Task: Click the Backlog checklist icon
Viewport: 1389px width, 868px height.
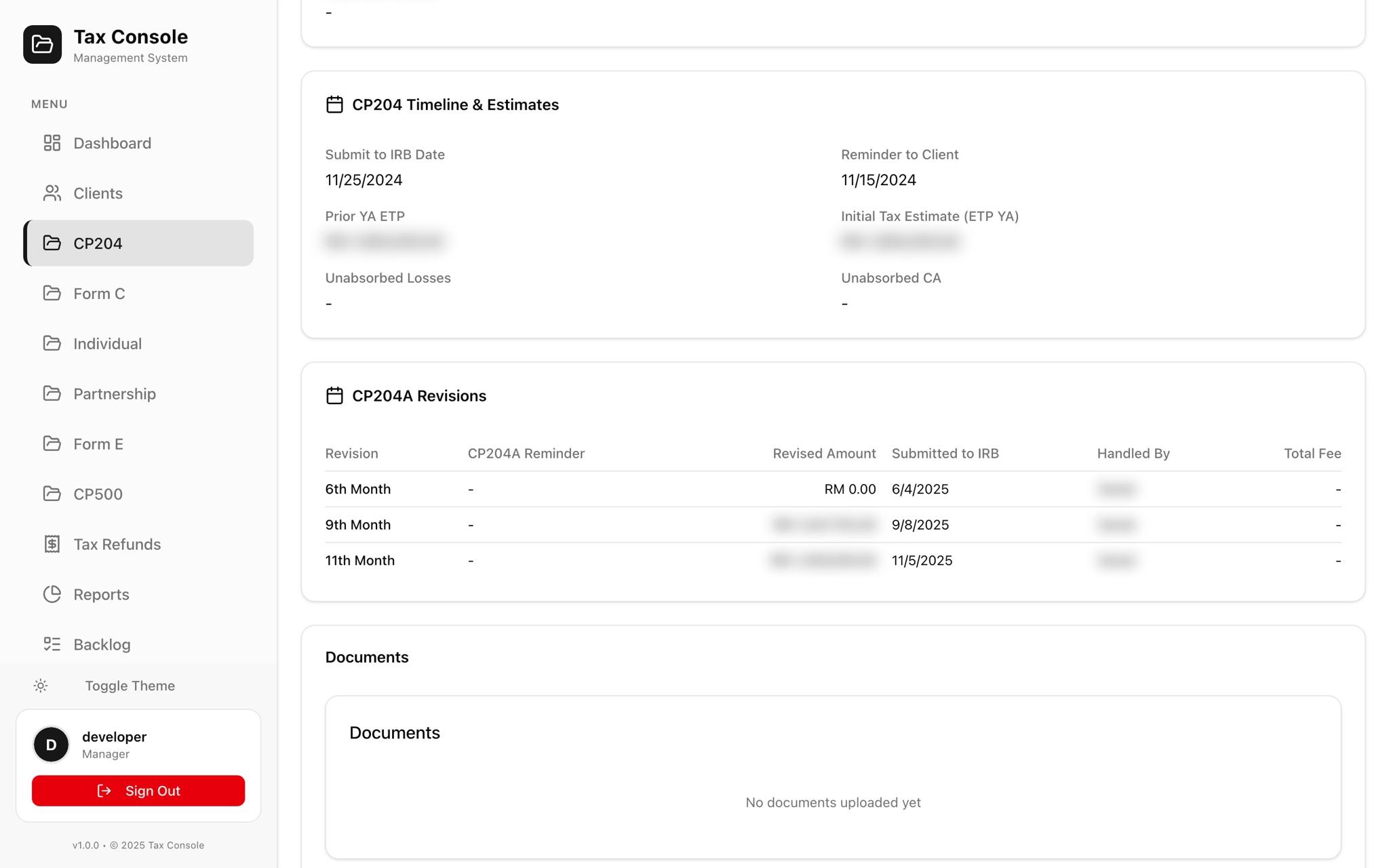Action: (x=52, y=644)
